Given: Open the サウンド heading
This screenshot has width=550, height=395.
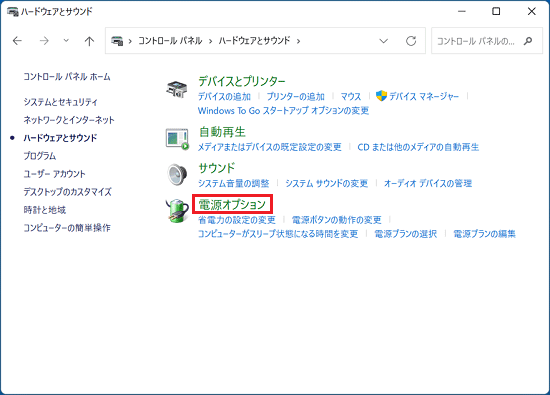Looking at the screenshot, I should (x=217, y=168).
